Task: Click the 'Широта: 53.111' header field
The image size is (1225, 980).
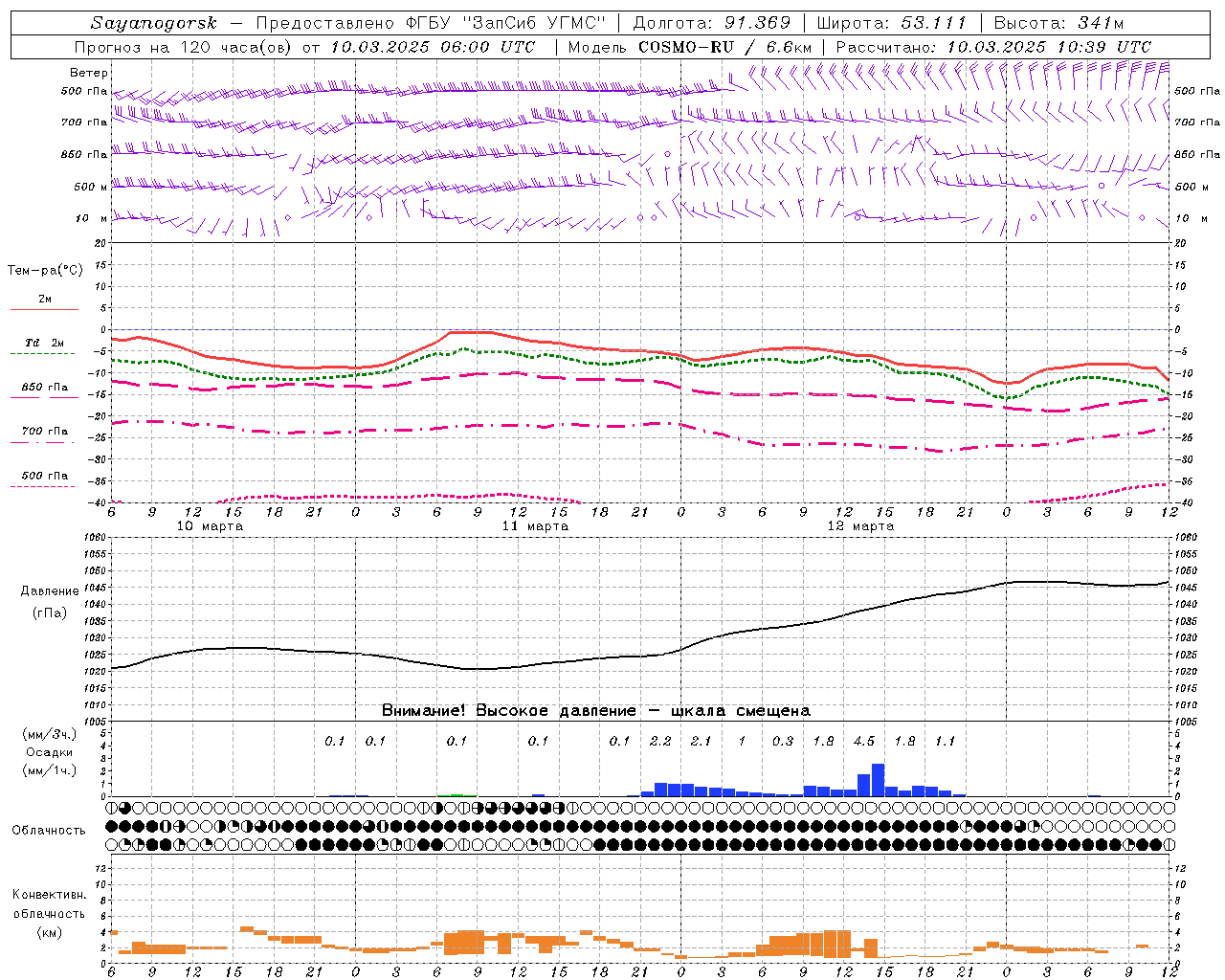Action: [x=892, y=23]
